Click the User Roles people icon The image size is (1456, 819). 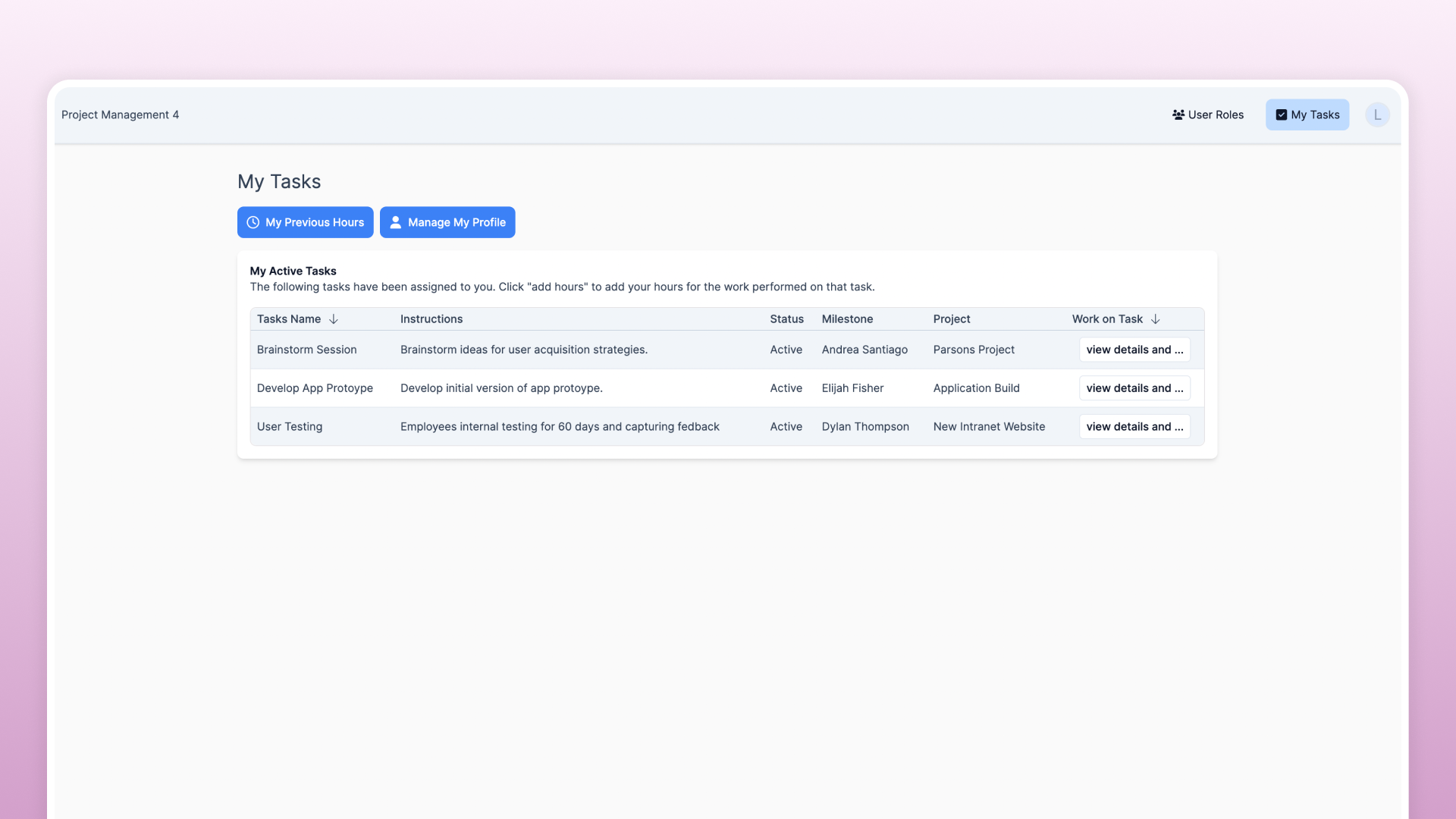coord(1178,115)
